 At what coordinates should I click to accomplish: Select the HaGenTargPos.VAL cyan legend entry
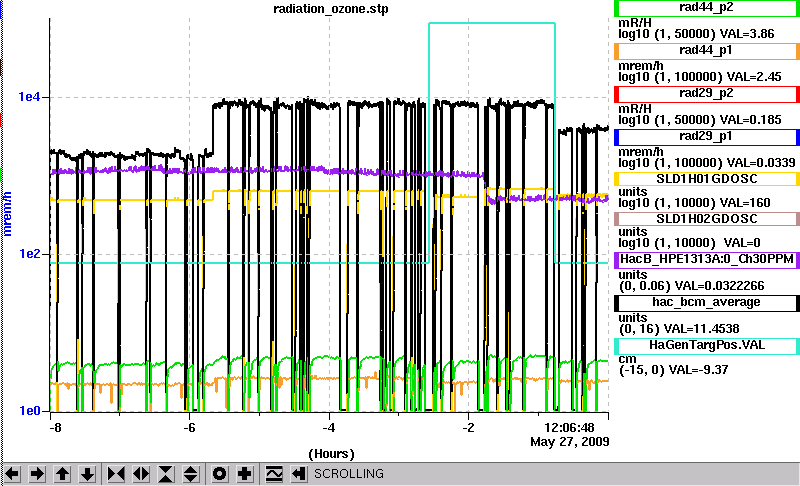point(707,346)
